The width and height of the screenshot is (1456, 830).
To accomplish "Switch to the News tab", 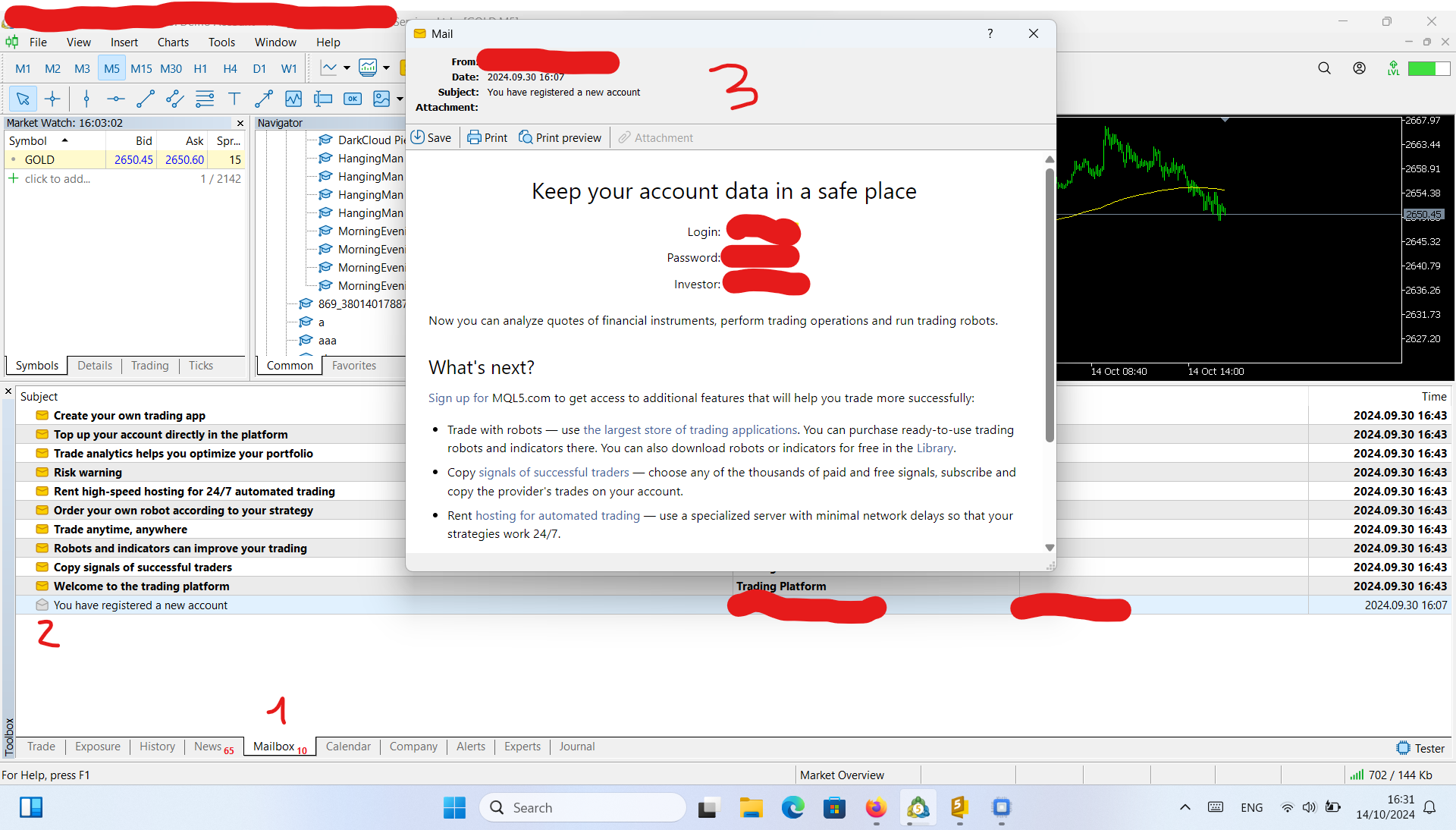I will click(213, 747).
